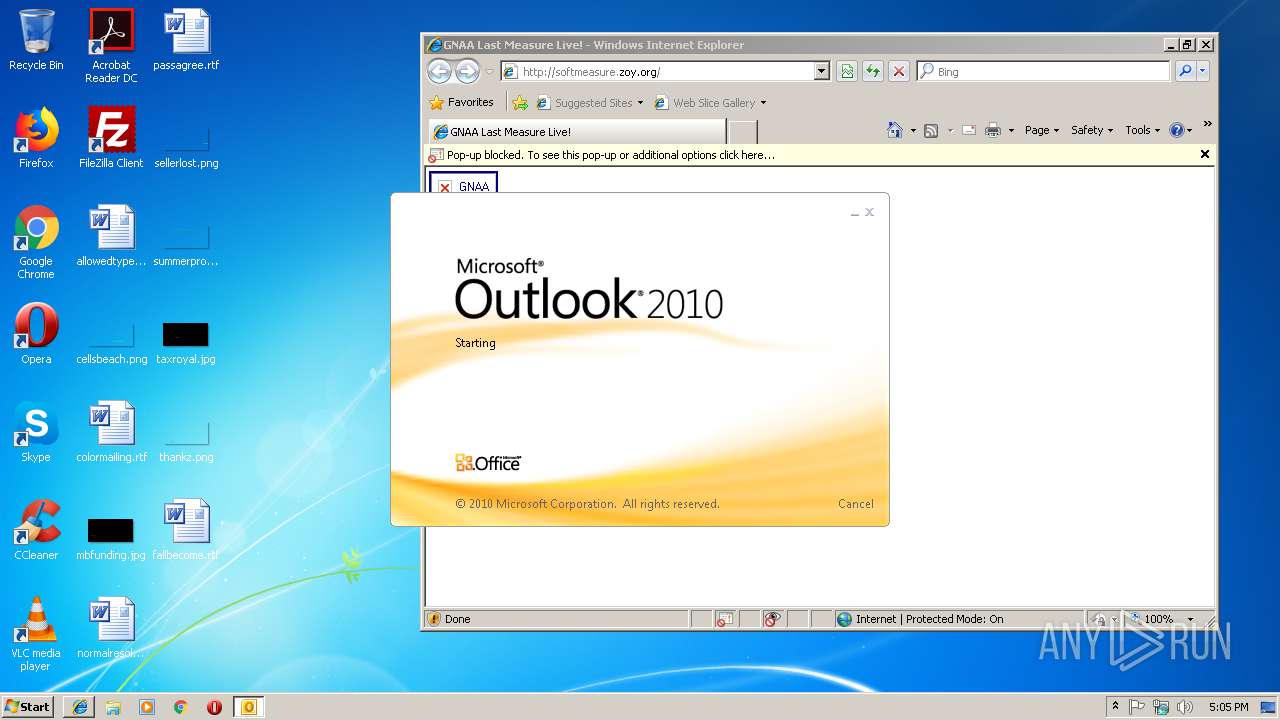Screen dimensions: 1280x720
Task: Click the Home icon in IE command bar
Action: coord(895,130)
